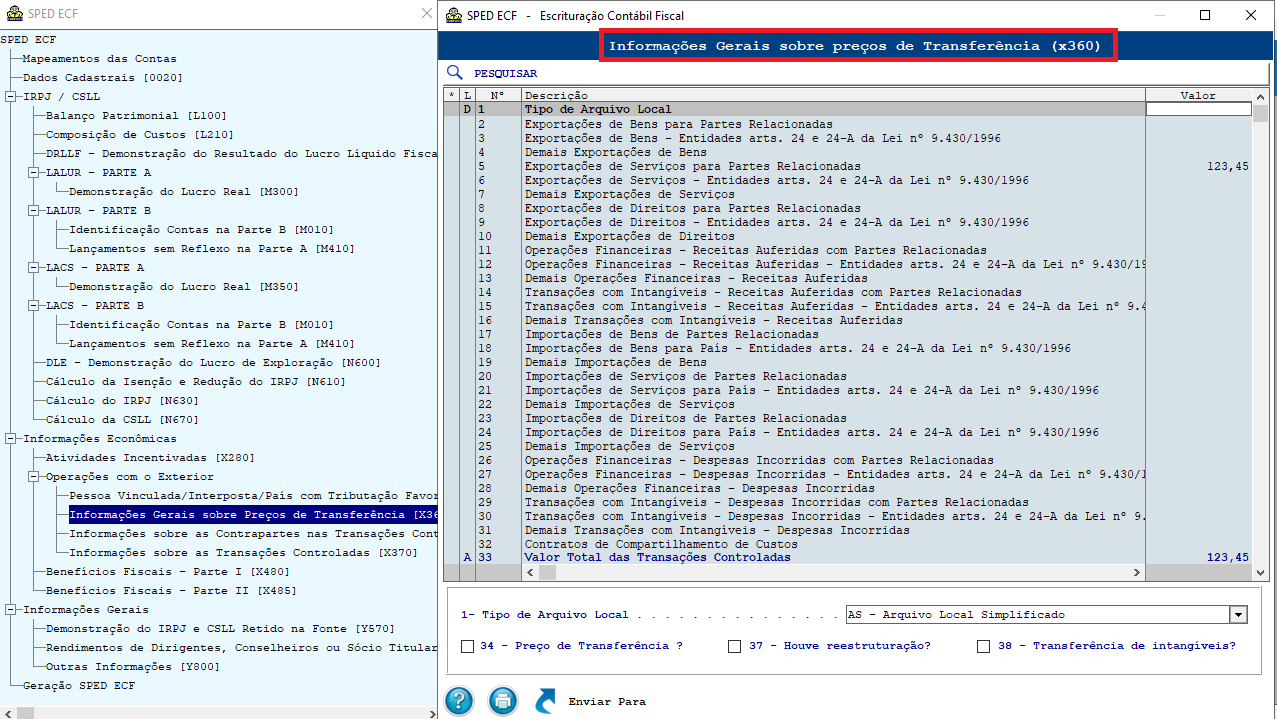Open Demonstração do Lucro Real [M300]
1277x719 pixels.
pos(183,192)
